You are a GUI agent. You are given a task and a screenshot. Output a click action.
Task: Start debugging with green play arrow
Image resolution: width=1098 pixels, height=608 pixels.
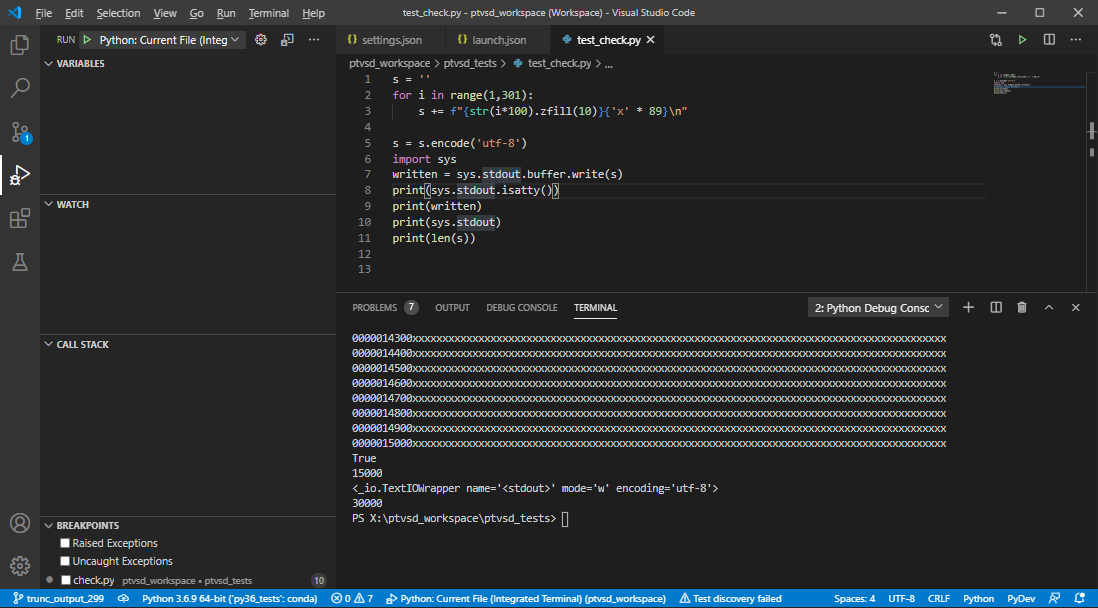pos(88,40)
